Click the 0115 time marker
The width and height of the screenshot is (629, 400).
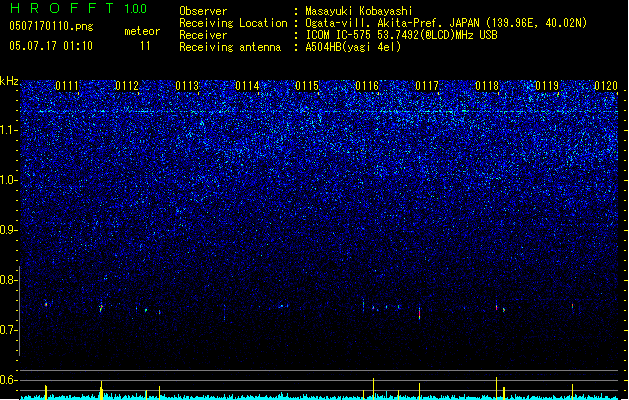[307, 86]
